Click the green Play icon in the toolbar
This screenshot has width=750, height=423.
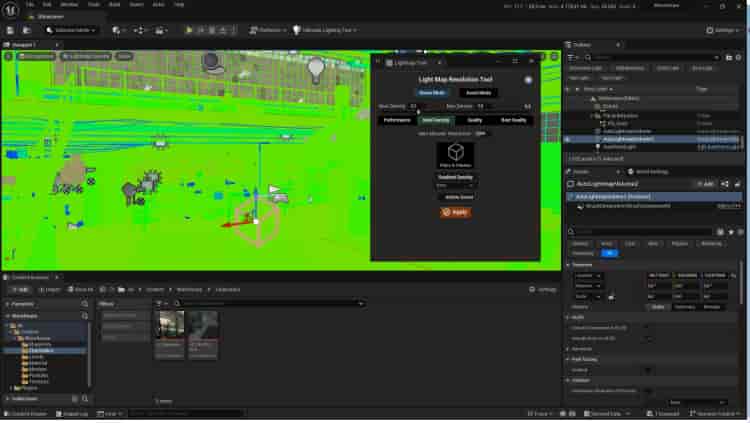(189, 30)
